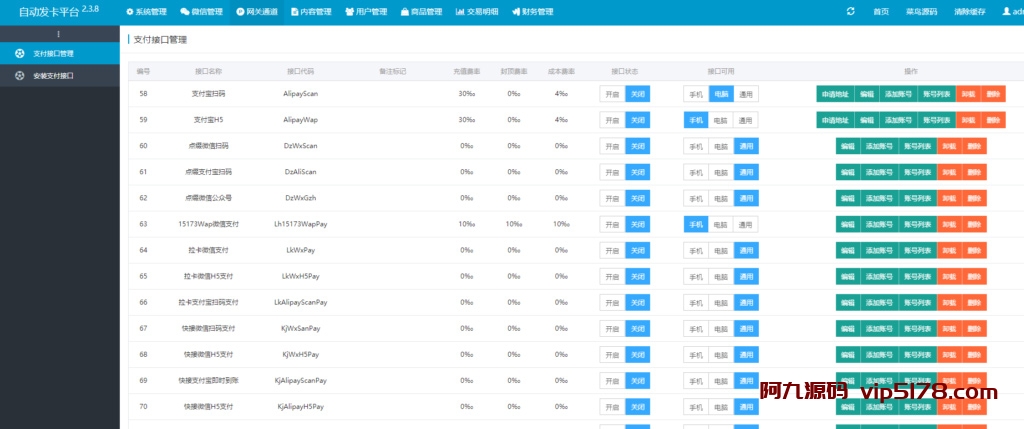
Task: Click the WeChat icon of 微信管理
Action: pos(185,12)
